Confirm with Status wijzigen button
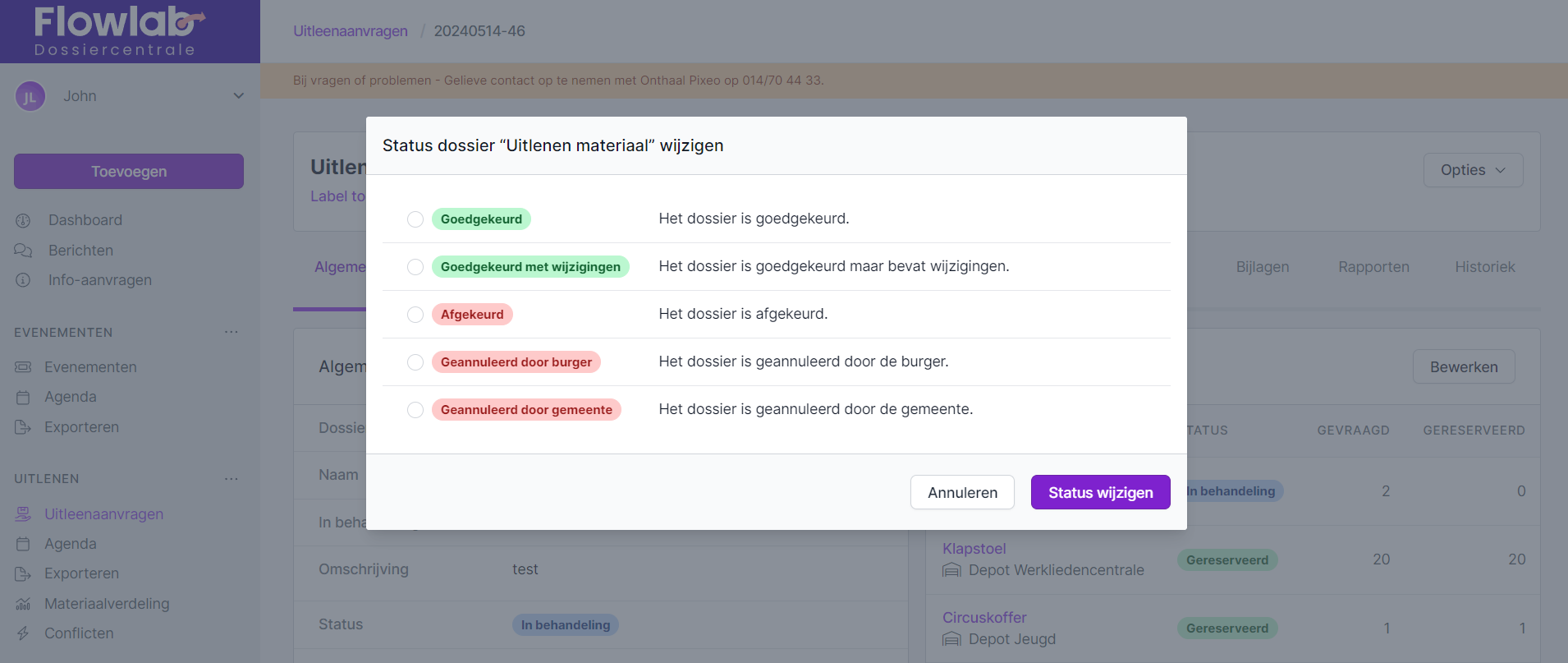1568x663 pixels. pyautogui.click(x=1100, y=492)
